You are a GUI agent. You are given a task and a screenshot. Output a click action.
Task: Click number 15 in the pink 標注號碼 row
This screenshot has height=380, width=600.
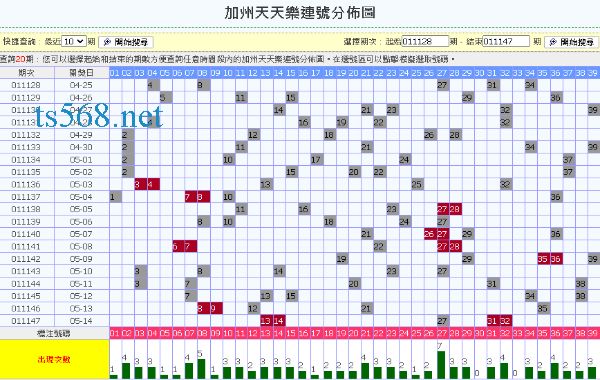coord(291,333)
